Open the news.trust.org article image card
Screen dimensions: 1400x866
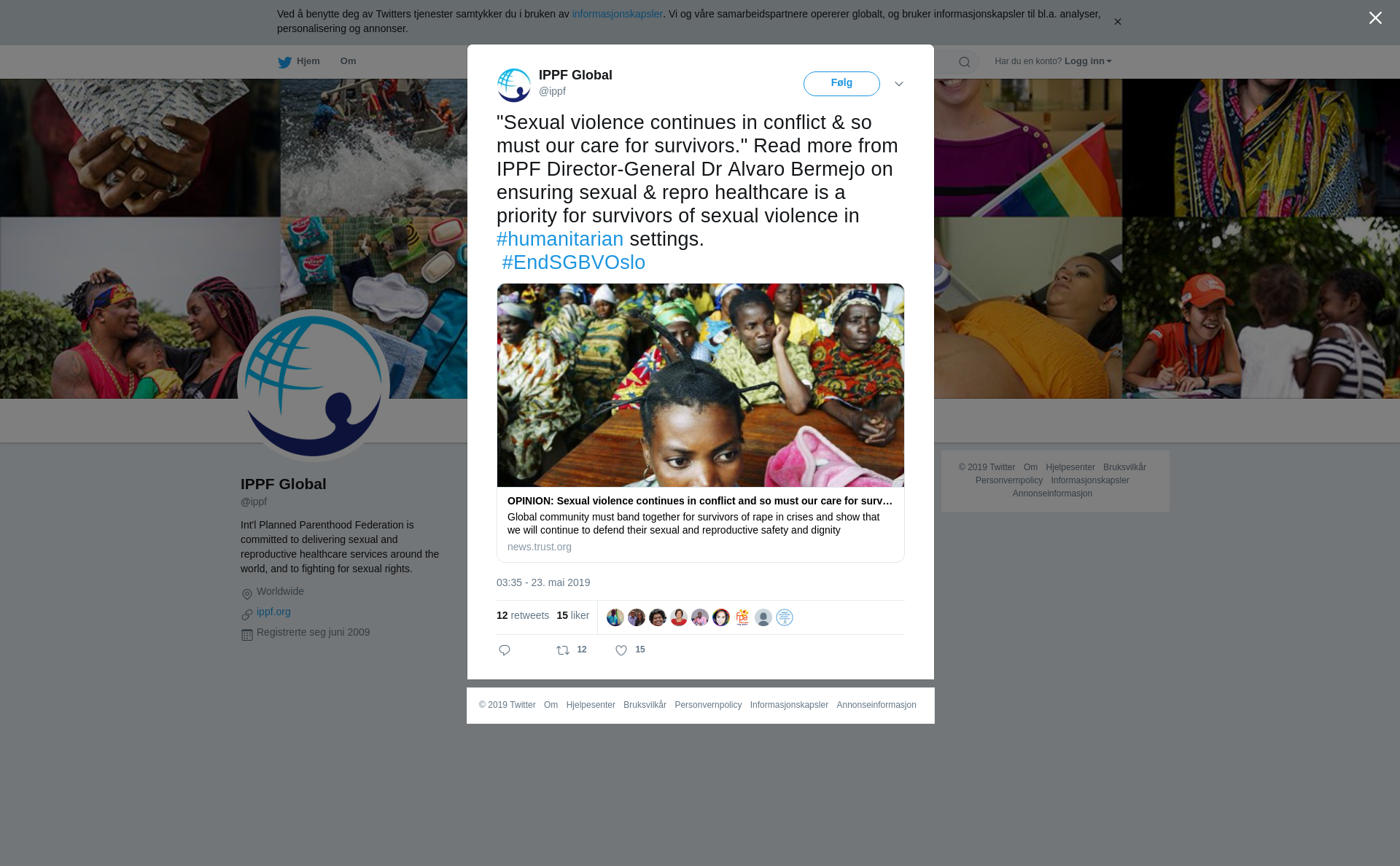[x=701, y=386]
